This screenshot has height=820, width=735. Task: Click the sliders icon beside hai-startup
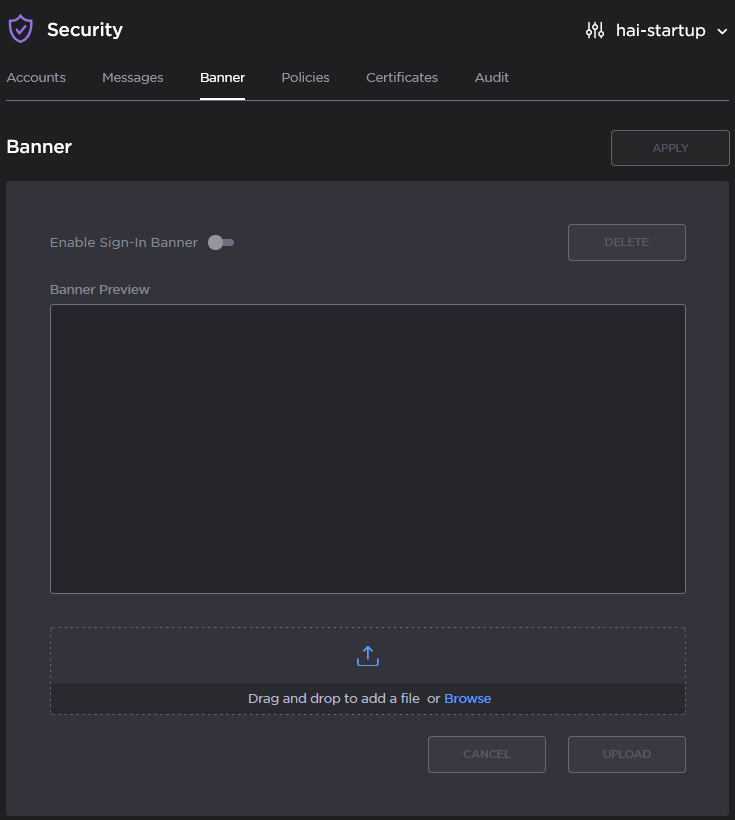(595, 30)
